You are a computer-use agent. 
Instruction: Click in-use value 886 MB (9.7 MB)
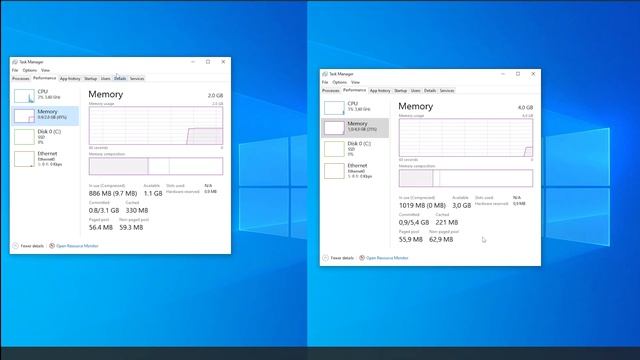[113, 193]
